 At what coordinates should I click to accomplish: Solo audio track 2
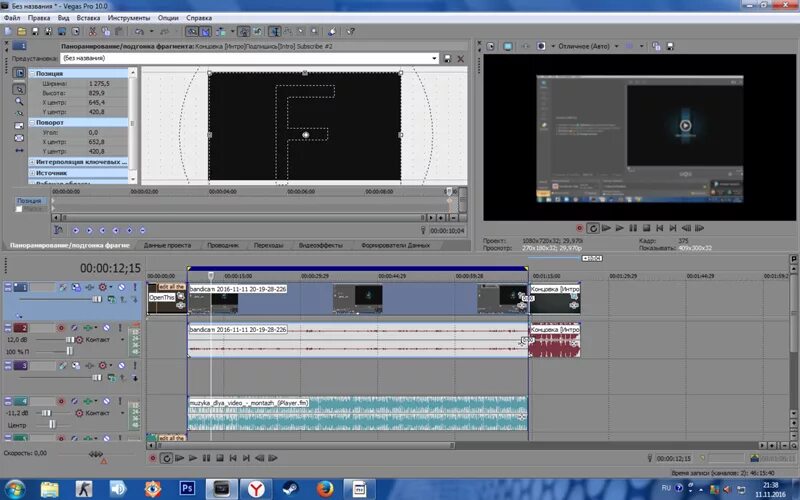point(120,328)
